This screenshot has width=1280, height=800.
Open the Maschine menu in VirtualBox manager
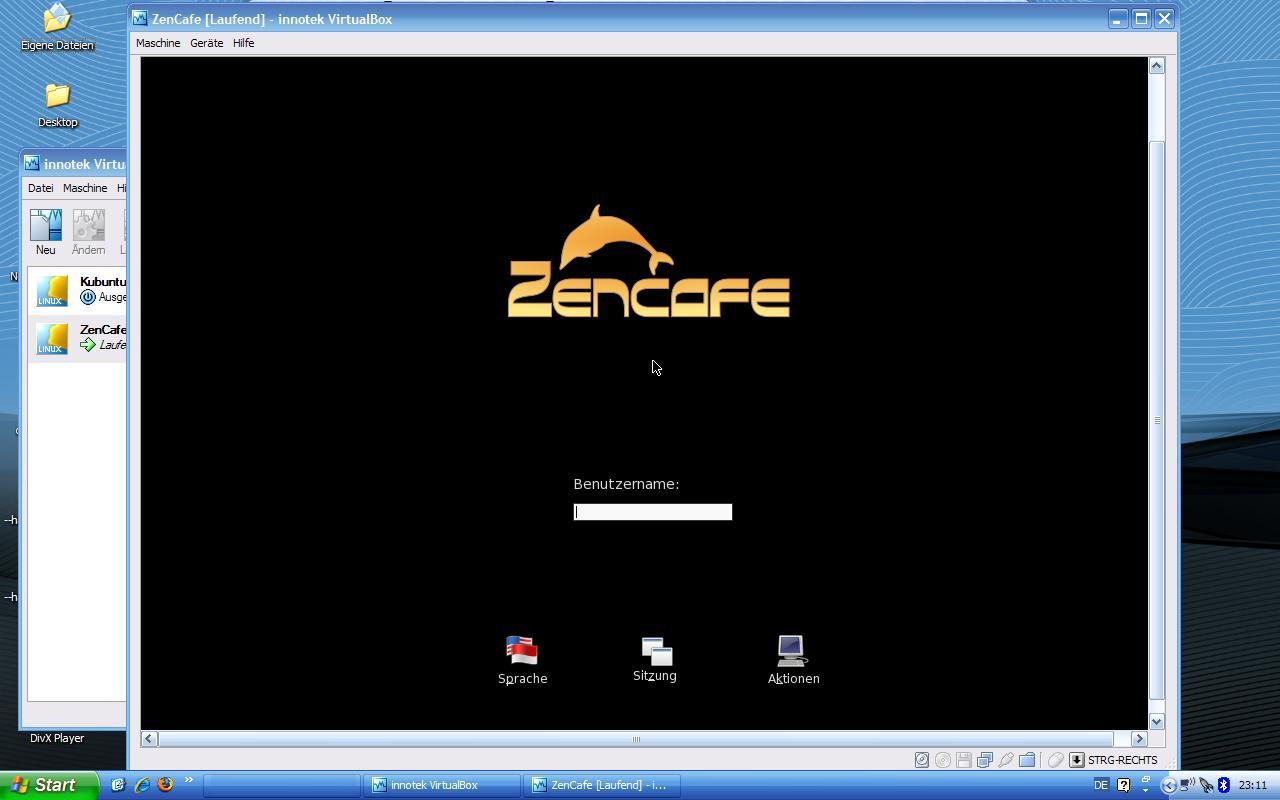[85, 188]
